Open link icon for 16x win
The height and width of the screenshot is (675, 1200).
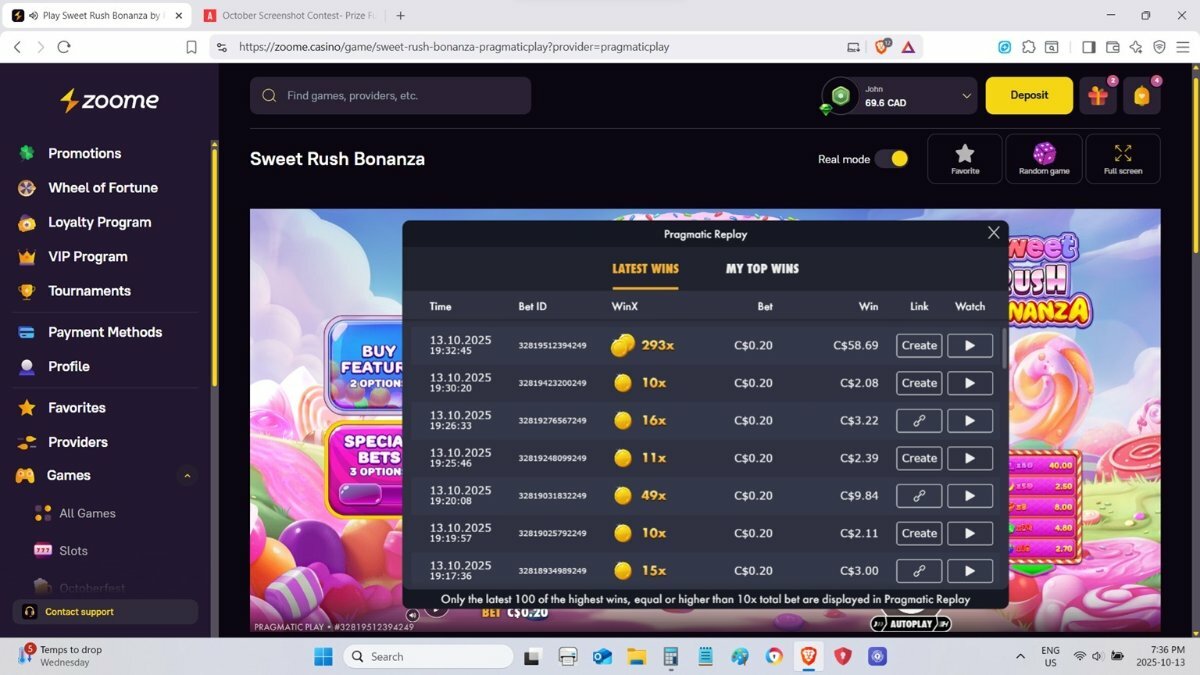tap(918, 421)
